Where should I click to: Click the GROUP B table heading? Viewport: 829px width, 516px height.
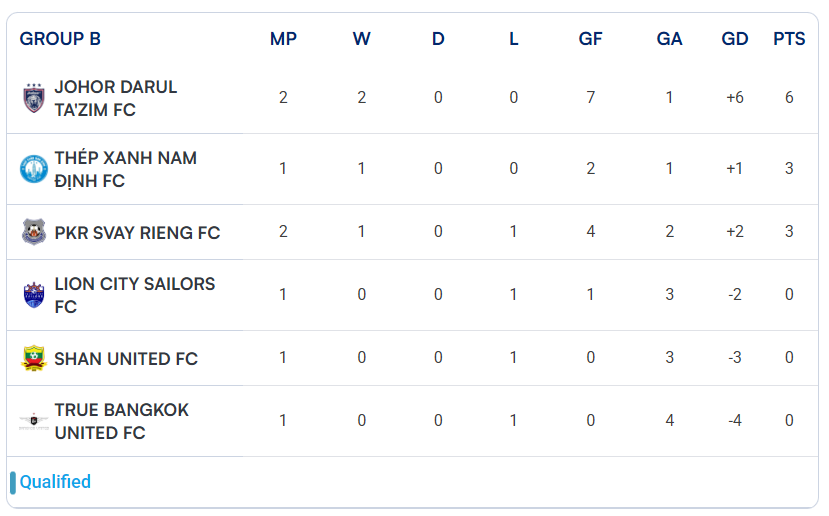[60, 39]
